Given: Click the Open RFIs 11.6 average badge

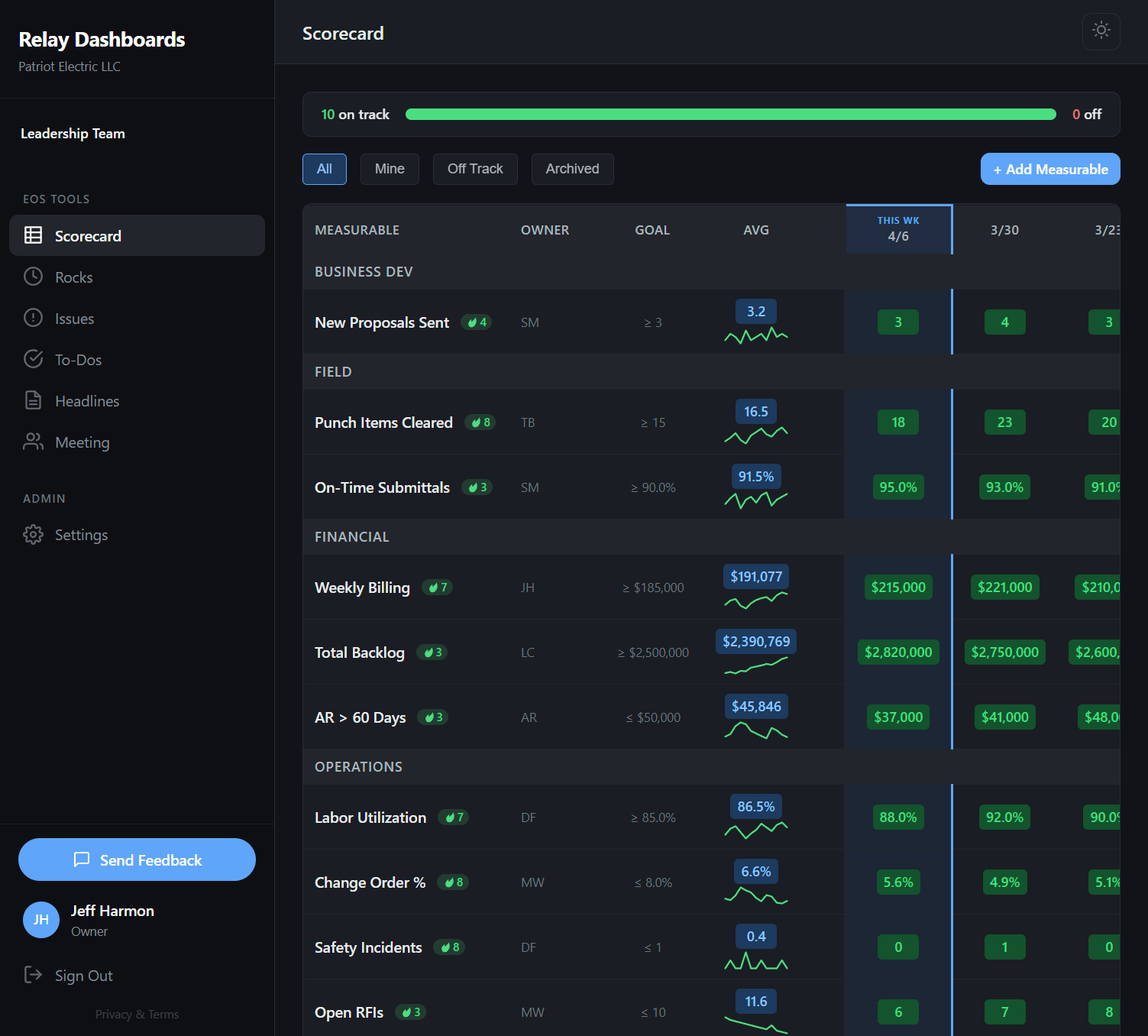Looking at the screenshot, I should tap(756, 1002).
